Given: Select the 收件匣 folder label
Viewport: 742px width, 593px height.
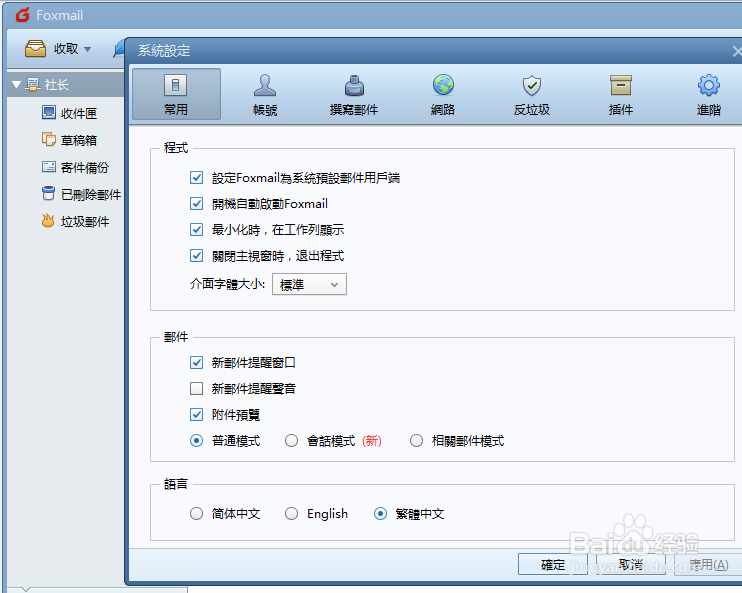Looking at the screenshot, I should coord(79,114).
